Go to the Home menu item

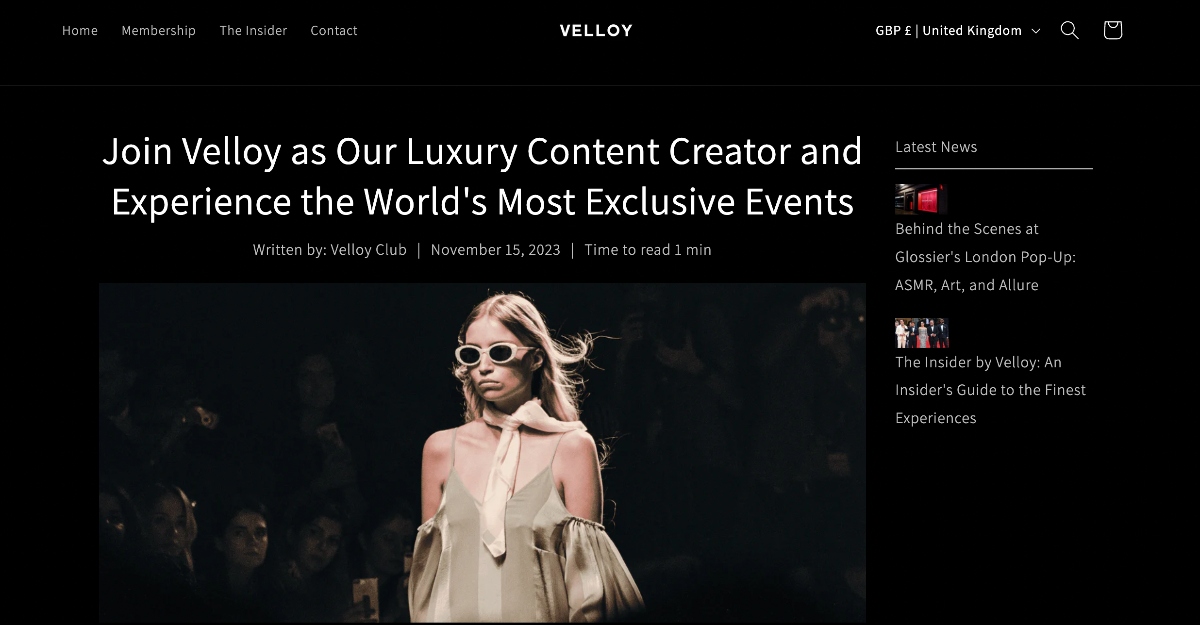coord(80,30)
